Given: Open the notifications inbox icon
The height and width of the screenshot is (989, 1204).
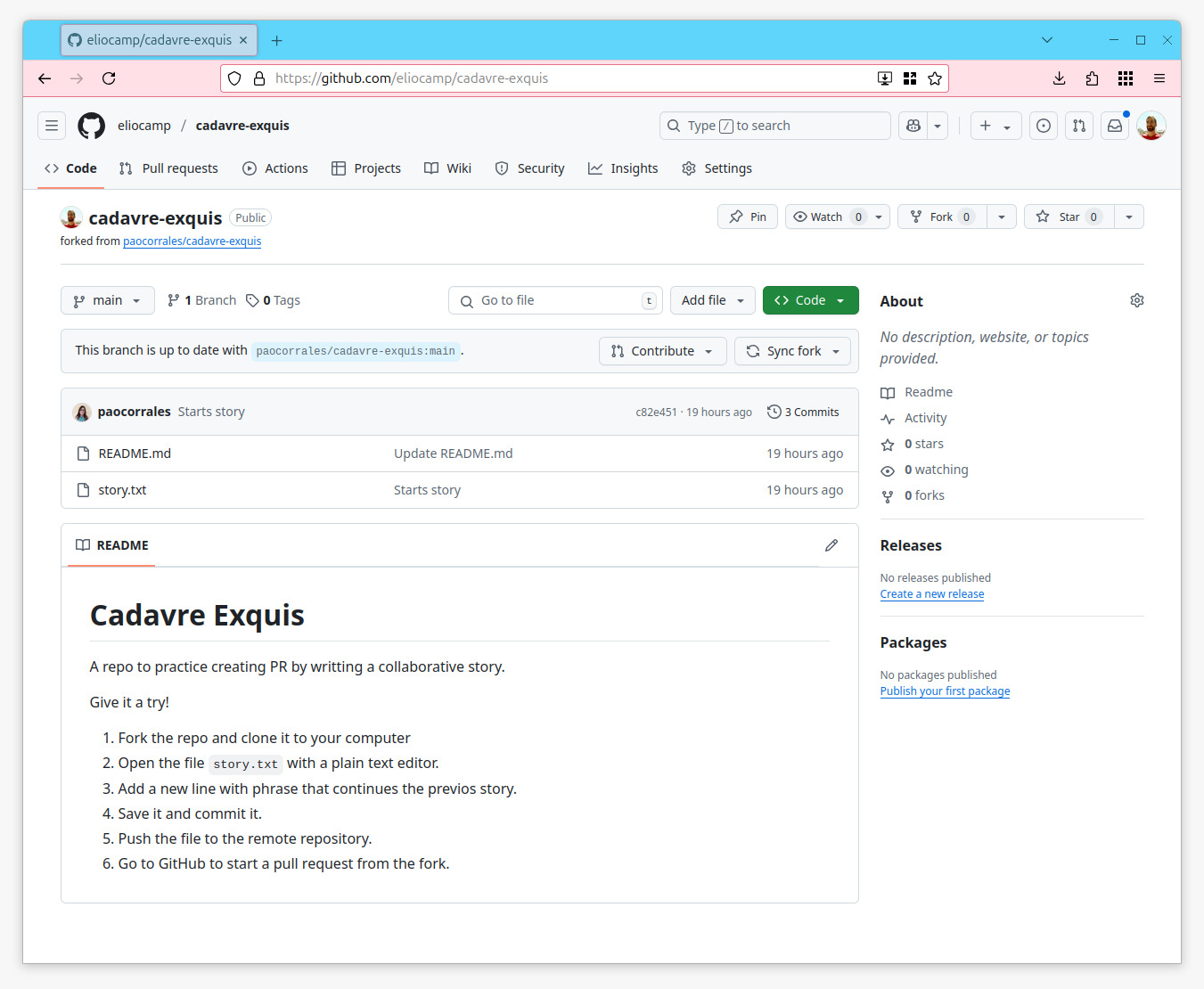Looking at the screenshot, I should [x=1115, y=126].
